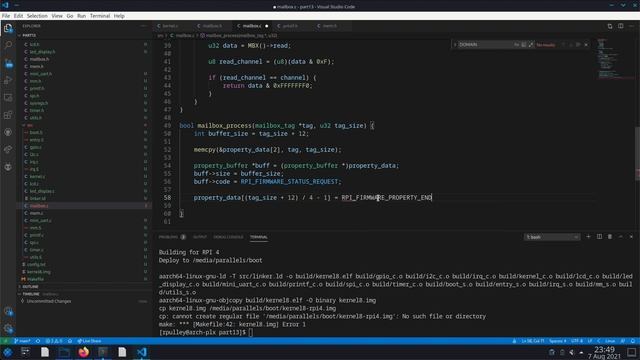Click the git branch indicator in status bar

coord(22,341)
